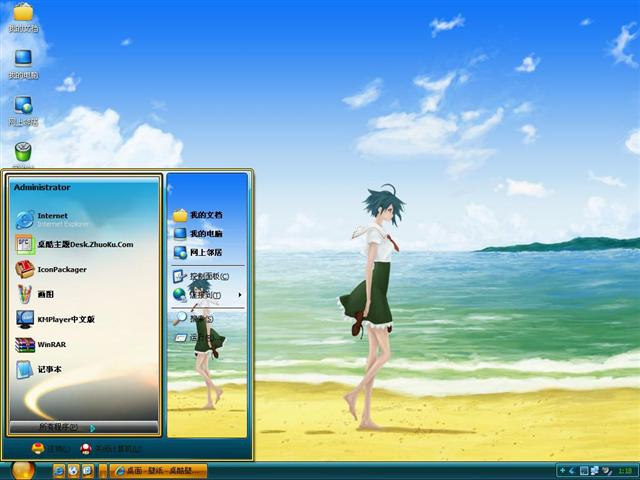Click the third quick launch icon
Viewport: 640px width, 480px height.
(x=87, y=471)
